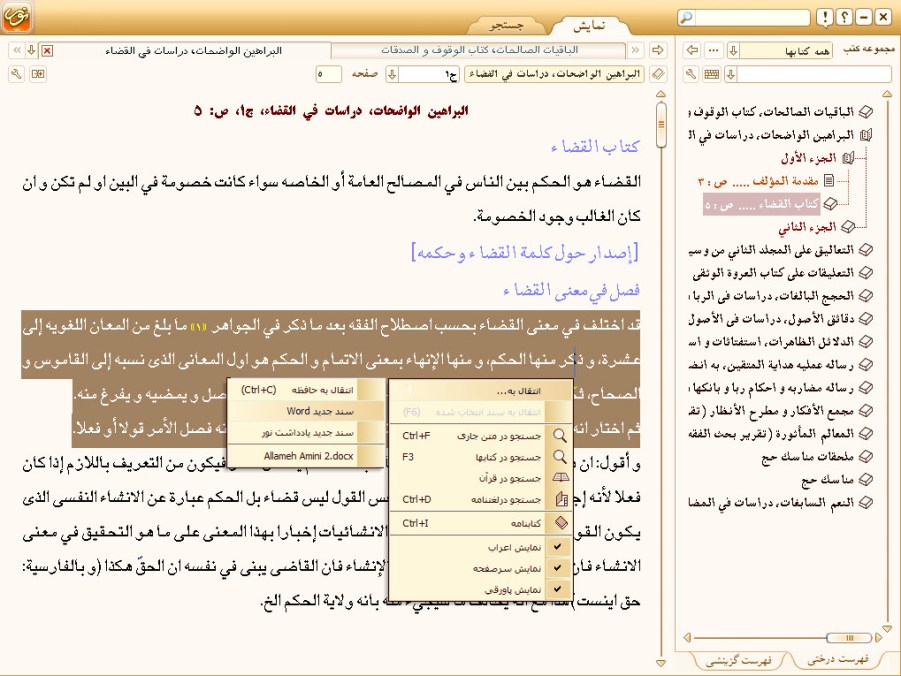
Task: Click the wrench icon at far left of toolbar
Action: pyautogui.click(x=16, y=74)
